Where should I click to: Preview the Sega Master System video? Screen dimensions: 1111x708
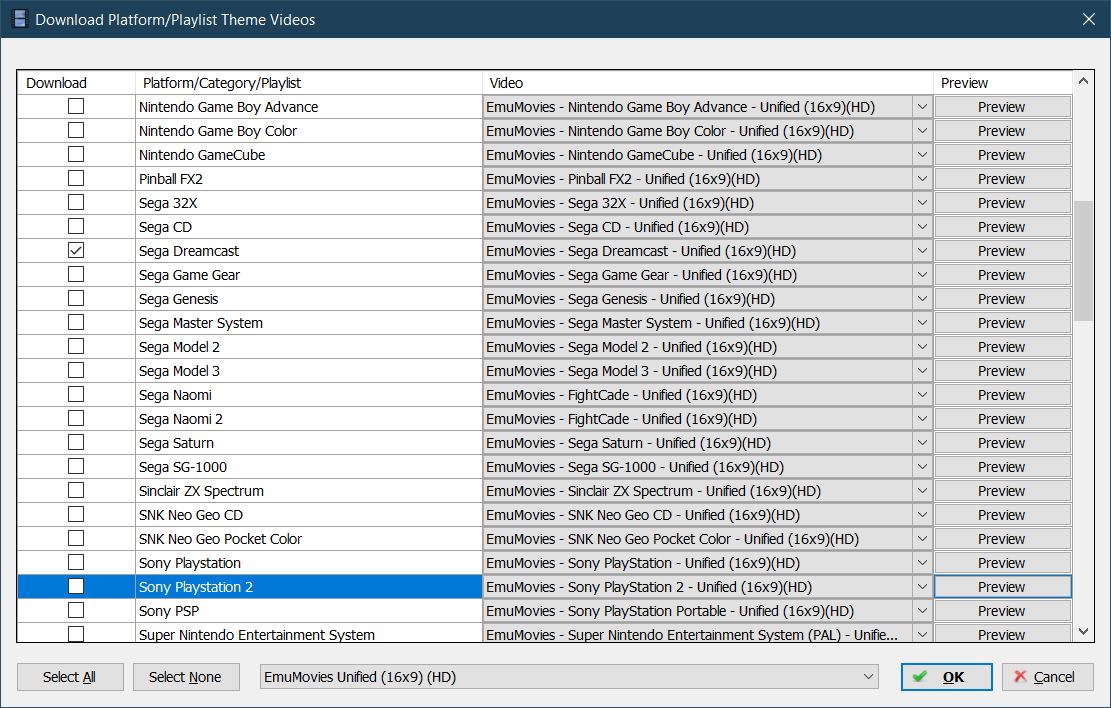[x=1002, y=323]
